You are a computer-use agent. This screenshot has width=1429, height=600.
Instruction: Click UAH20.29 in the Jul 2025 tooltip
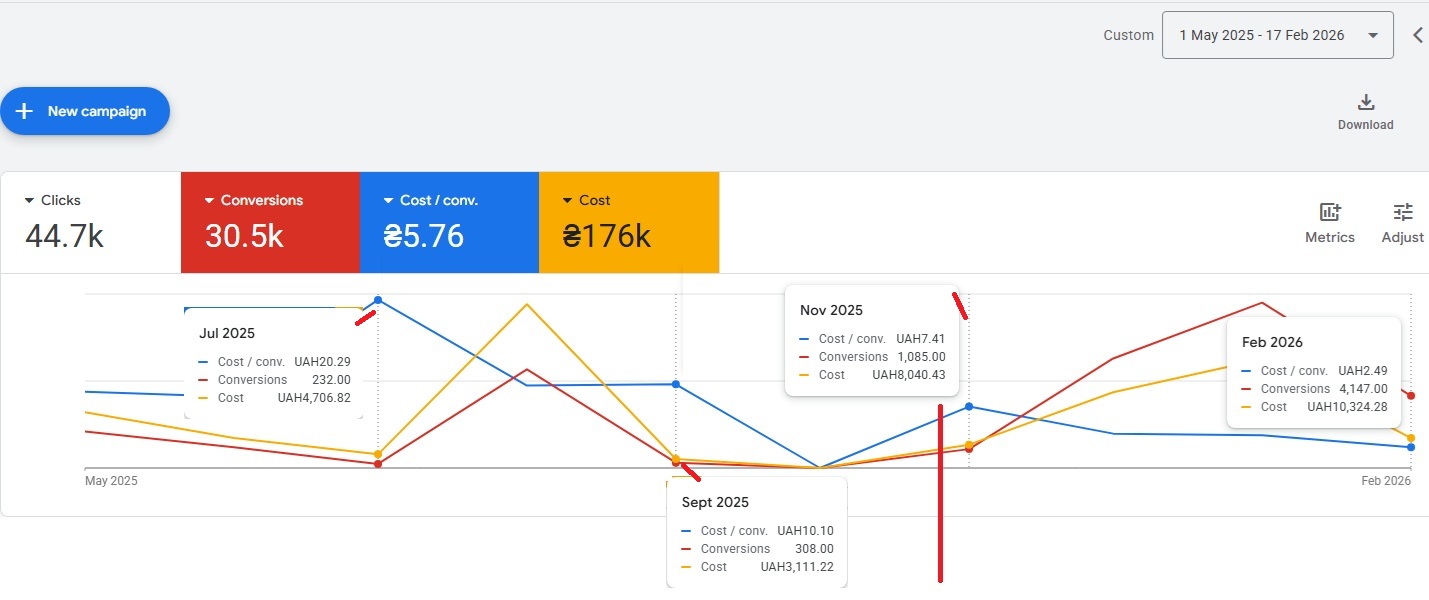coord(322,362)
